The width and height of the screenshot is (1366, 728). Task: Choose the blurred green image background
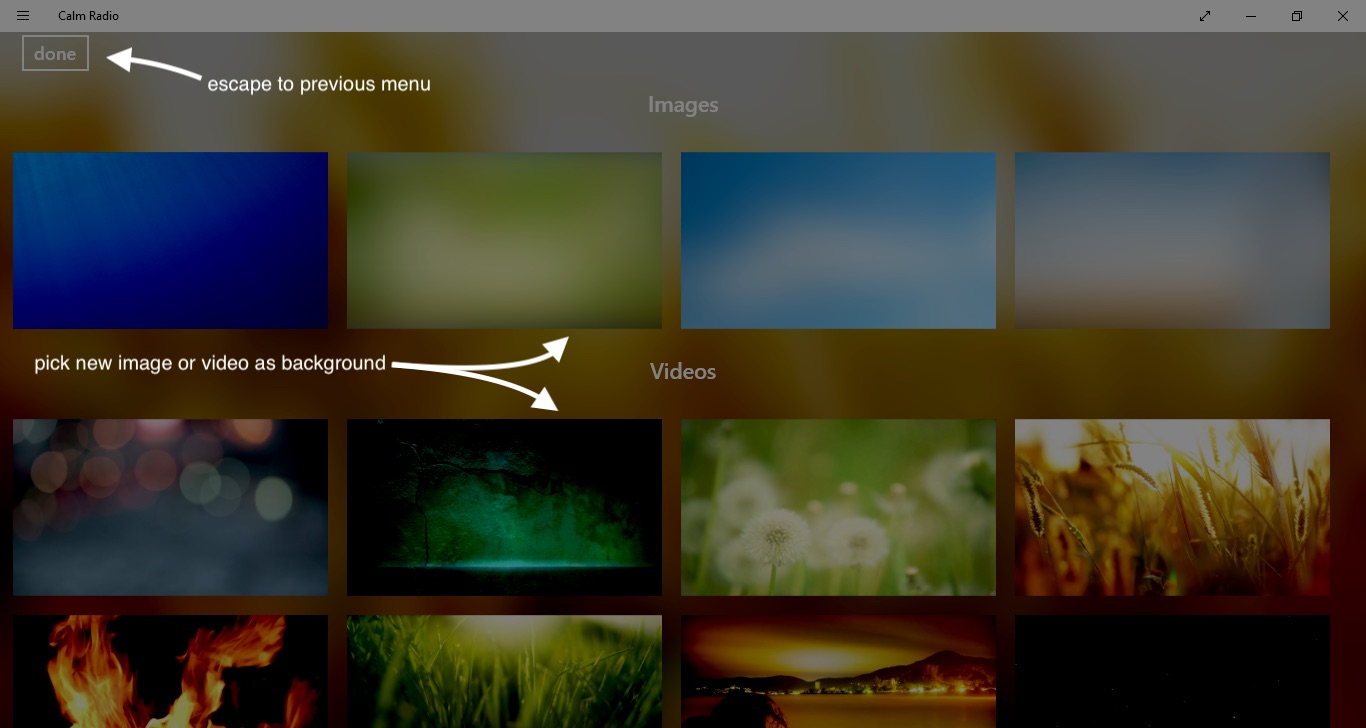(x=504, y=240)
